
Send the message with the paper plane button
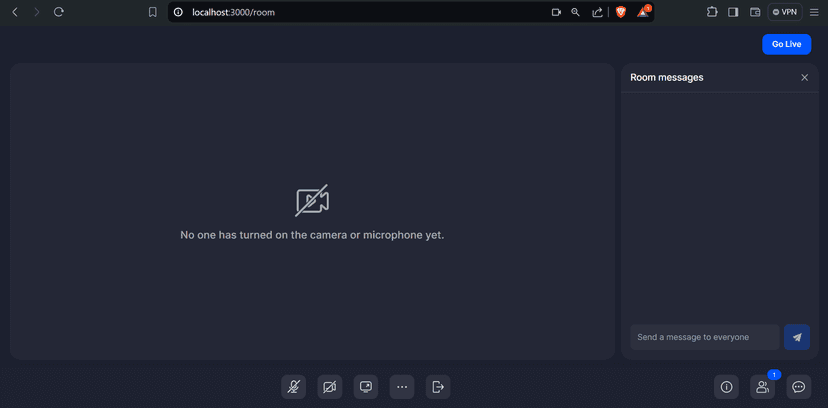[x=797, y=337]
